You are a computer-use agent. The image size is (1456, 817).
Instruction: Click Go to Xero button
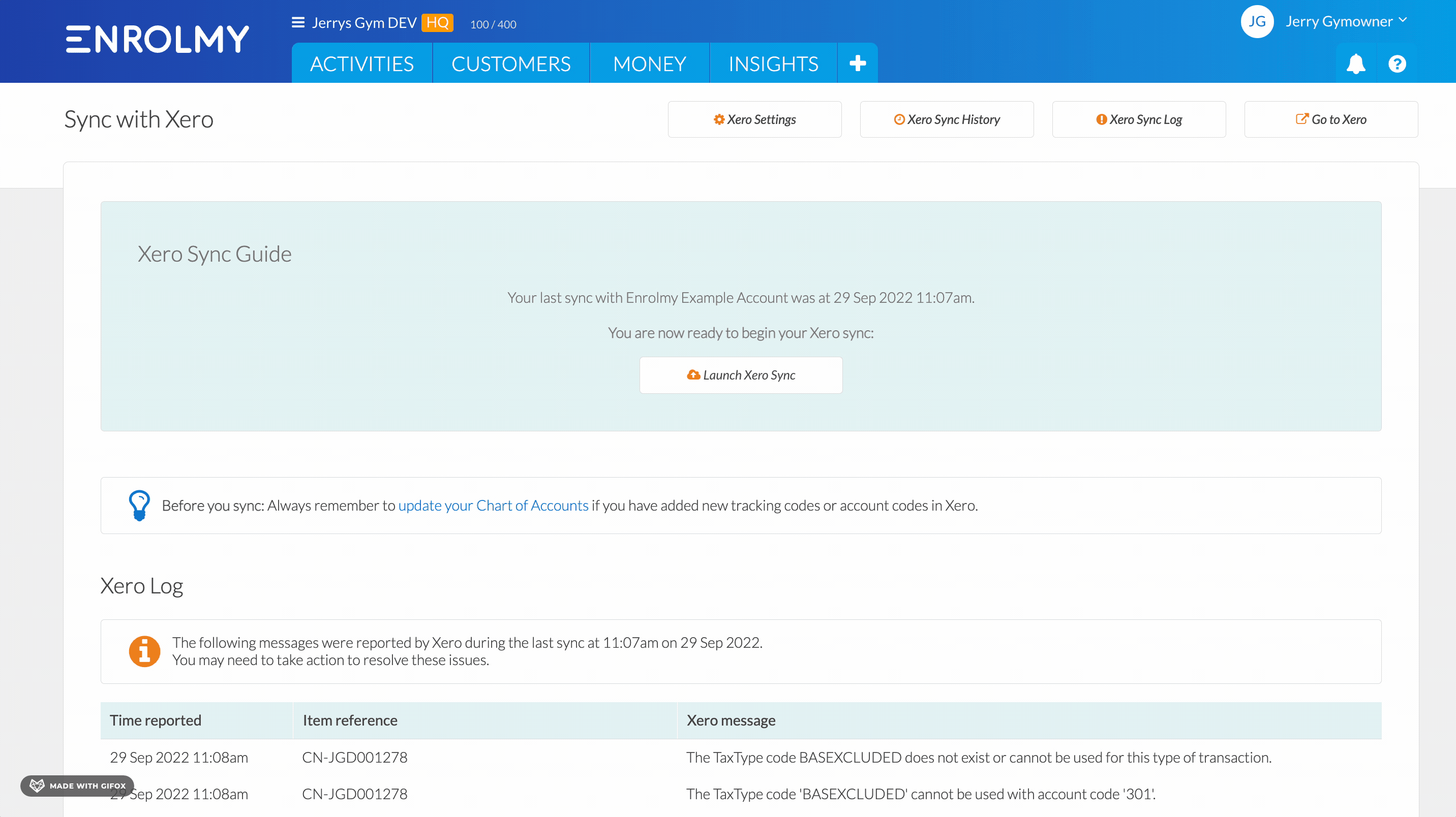pos(1331,119)
